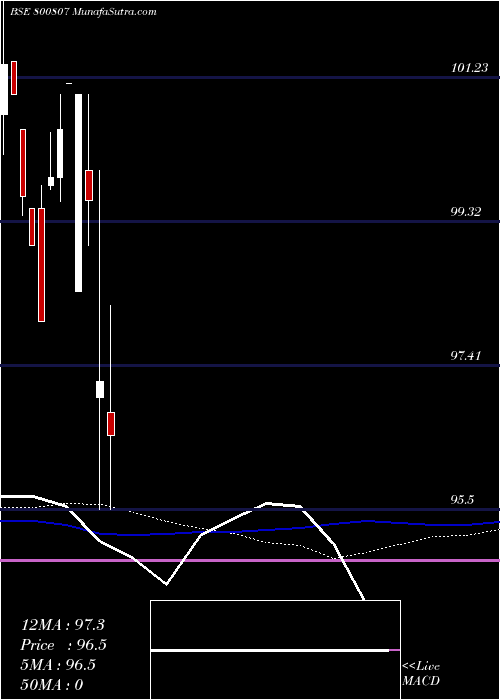Click the last red candlestick body near 96.5
Viewport: 500px width, 700px height.
coord(111,424)
